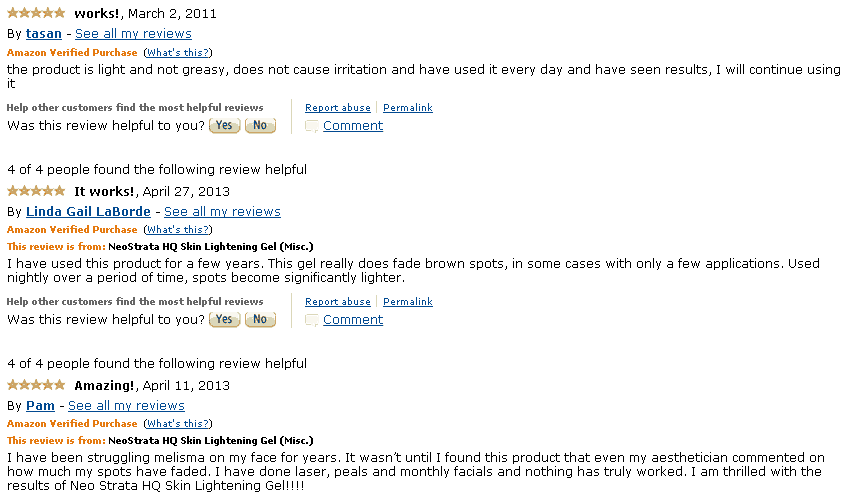
Task: Click the star rating of the "It works!" review
Action: 36,190
